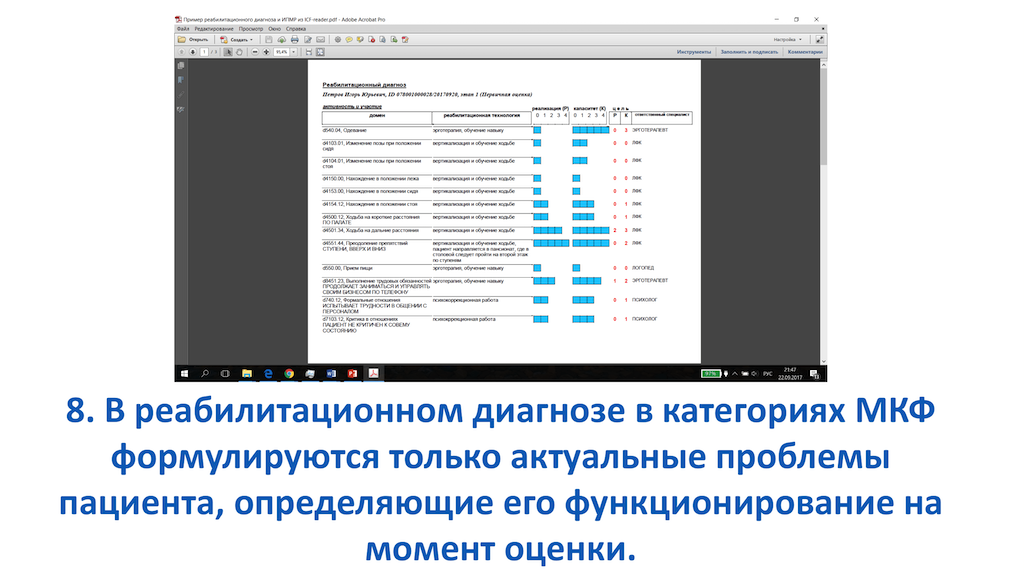Show page thumbnails in side panel
The height and width of the screenshot is (576, 1024).
pos(181,66)
